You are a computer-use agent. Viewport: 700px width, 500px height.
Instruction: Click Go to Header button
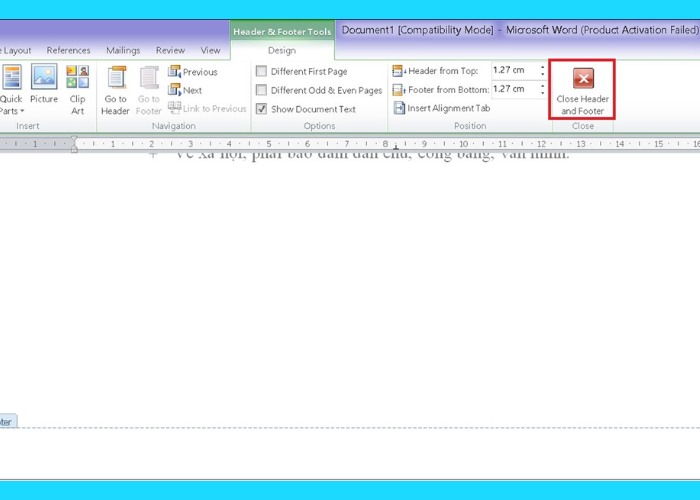click(x=115, y=91)
